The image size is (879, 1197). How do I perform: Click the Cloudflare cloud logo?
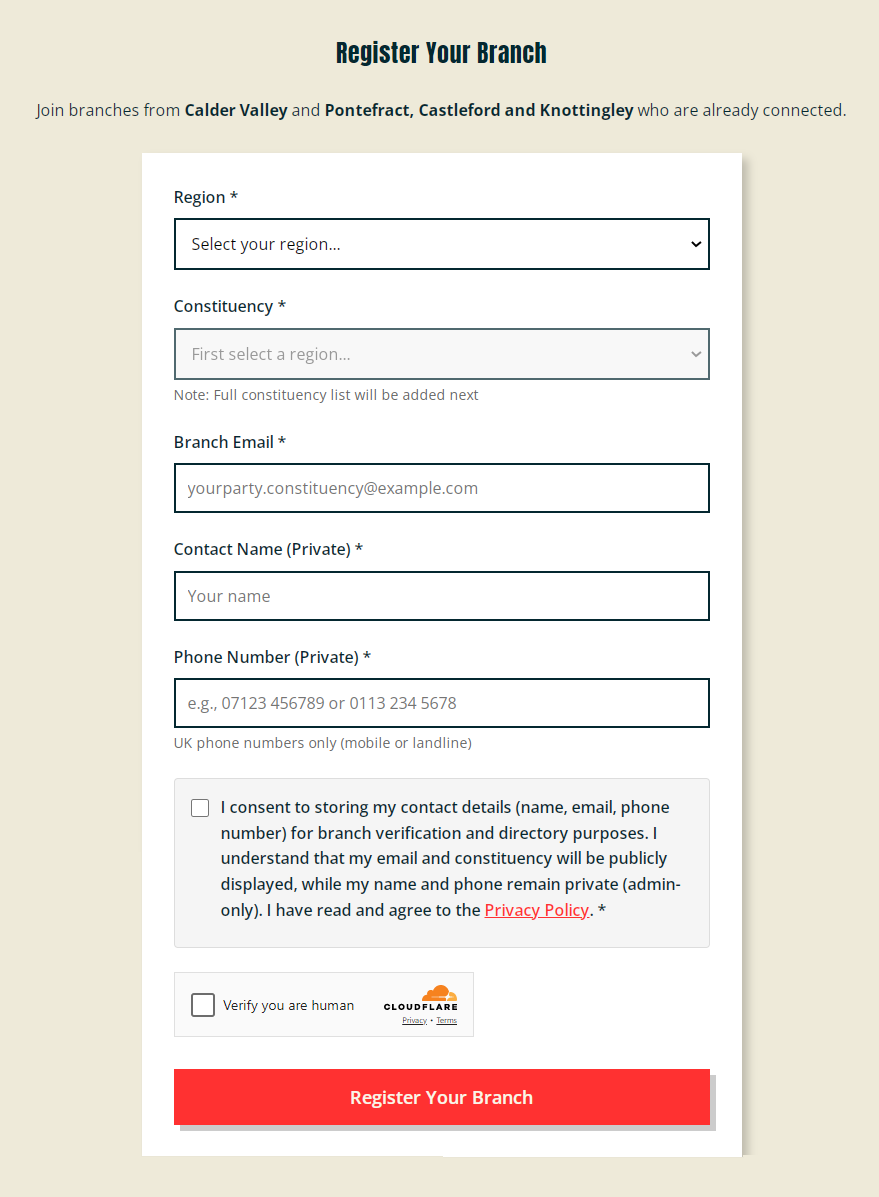point(439,994)
